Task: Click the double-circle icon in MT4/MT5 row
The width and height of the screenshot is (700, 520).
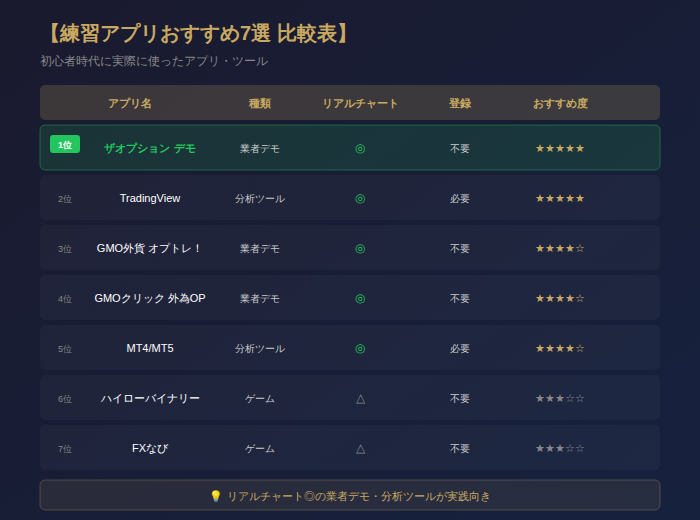Action: 360,348
